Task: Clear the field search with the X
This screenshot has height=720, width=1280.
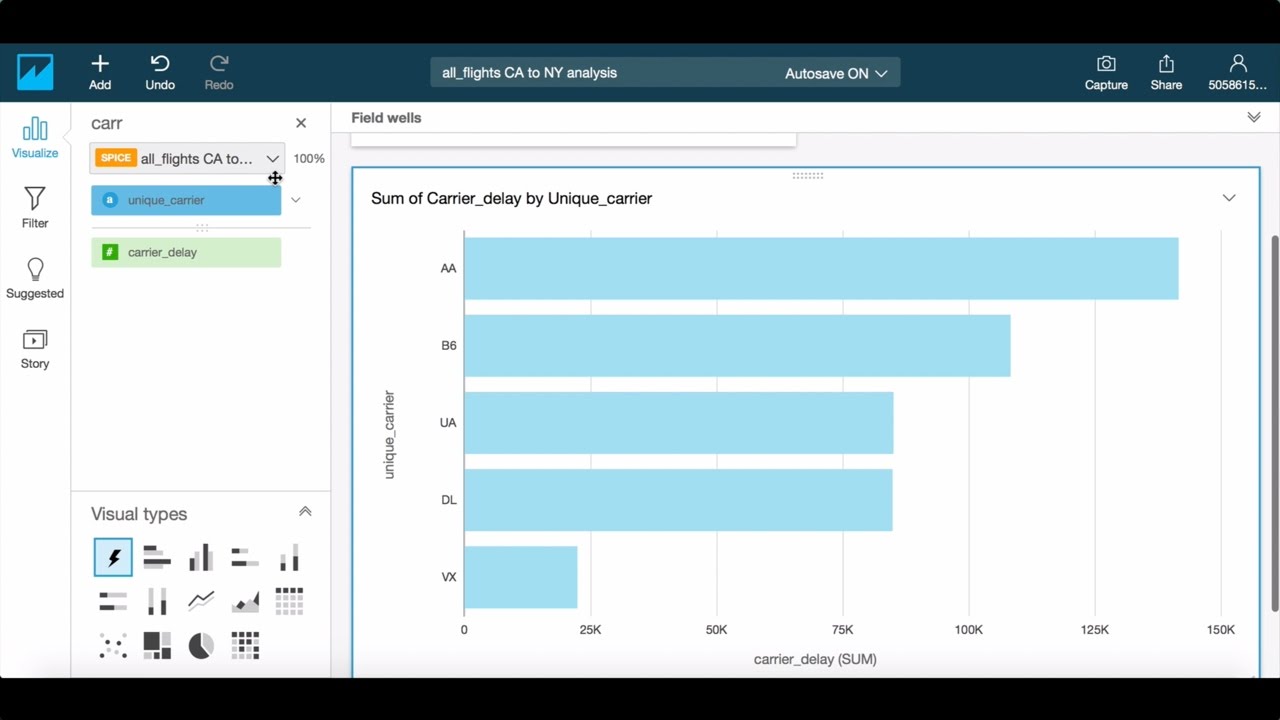Action: [301, 123]
